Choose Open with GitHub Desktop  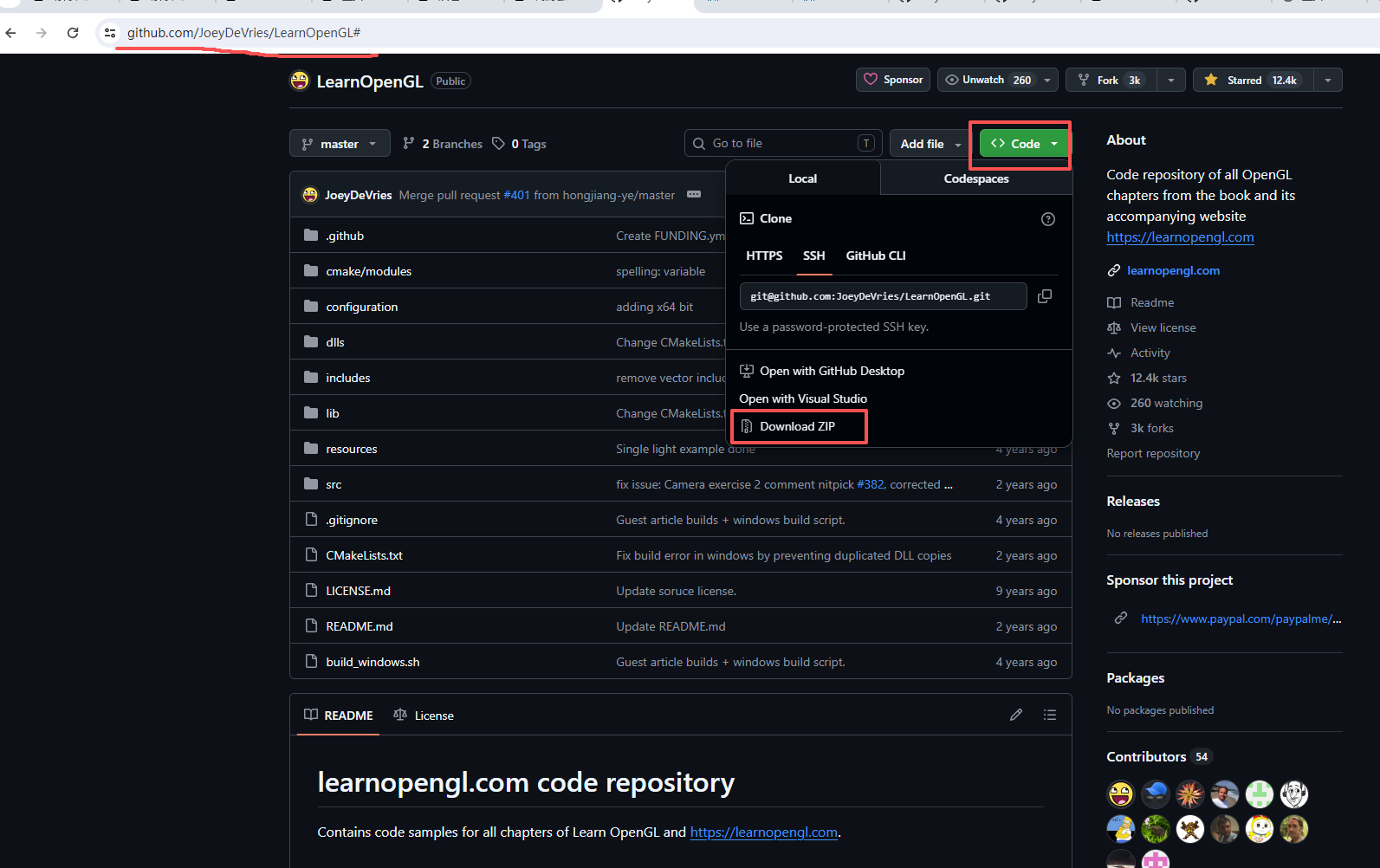(x=822, y=371)
